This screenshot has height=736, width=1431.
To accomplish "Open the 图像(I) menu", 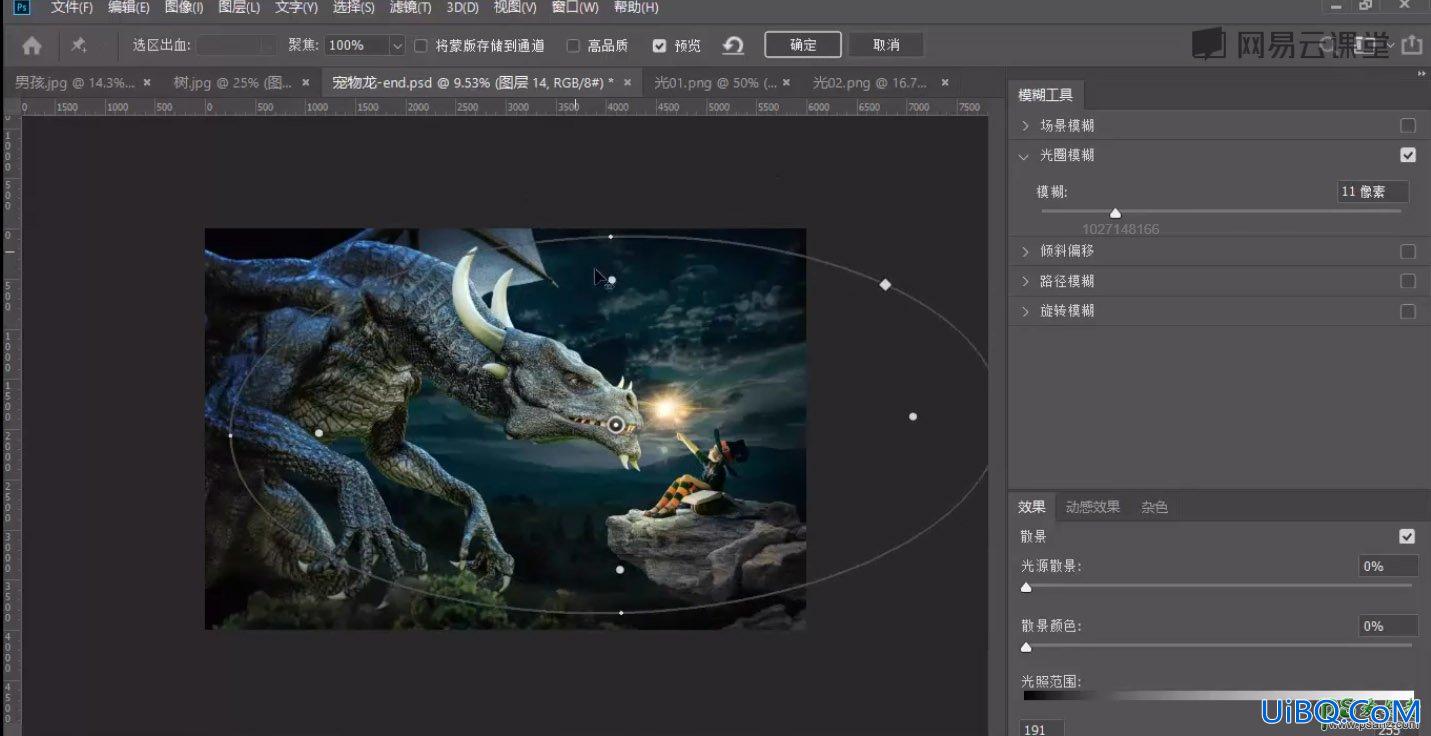I will [184, 8].
